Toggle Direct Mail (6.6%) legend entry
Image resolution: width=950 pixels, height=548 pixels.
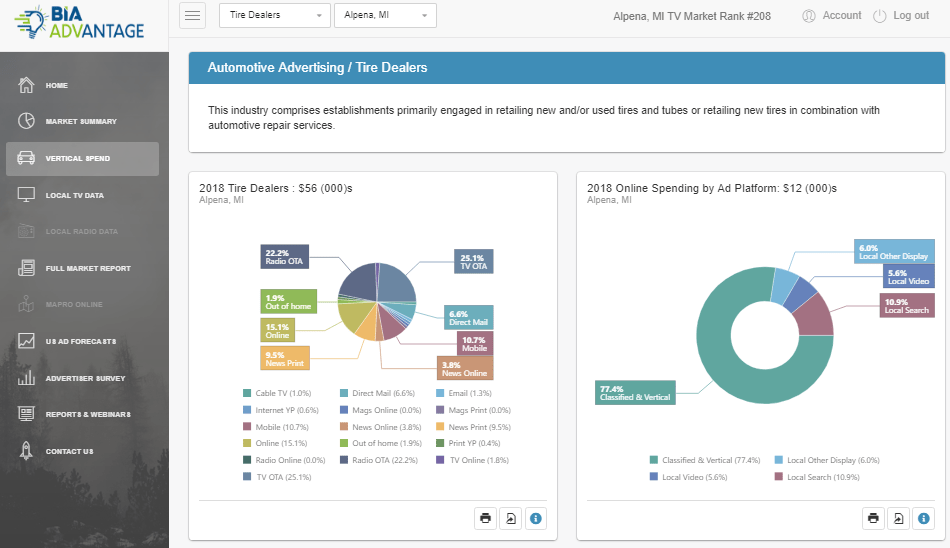377,393
